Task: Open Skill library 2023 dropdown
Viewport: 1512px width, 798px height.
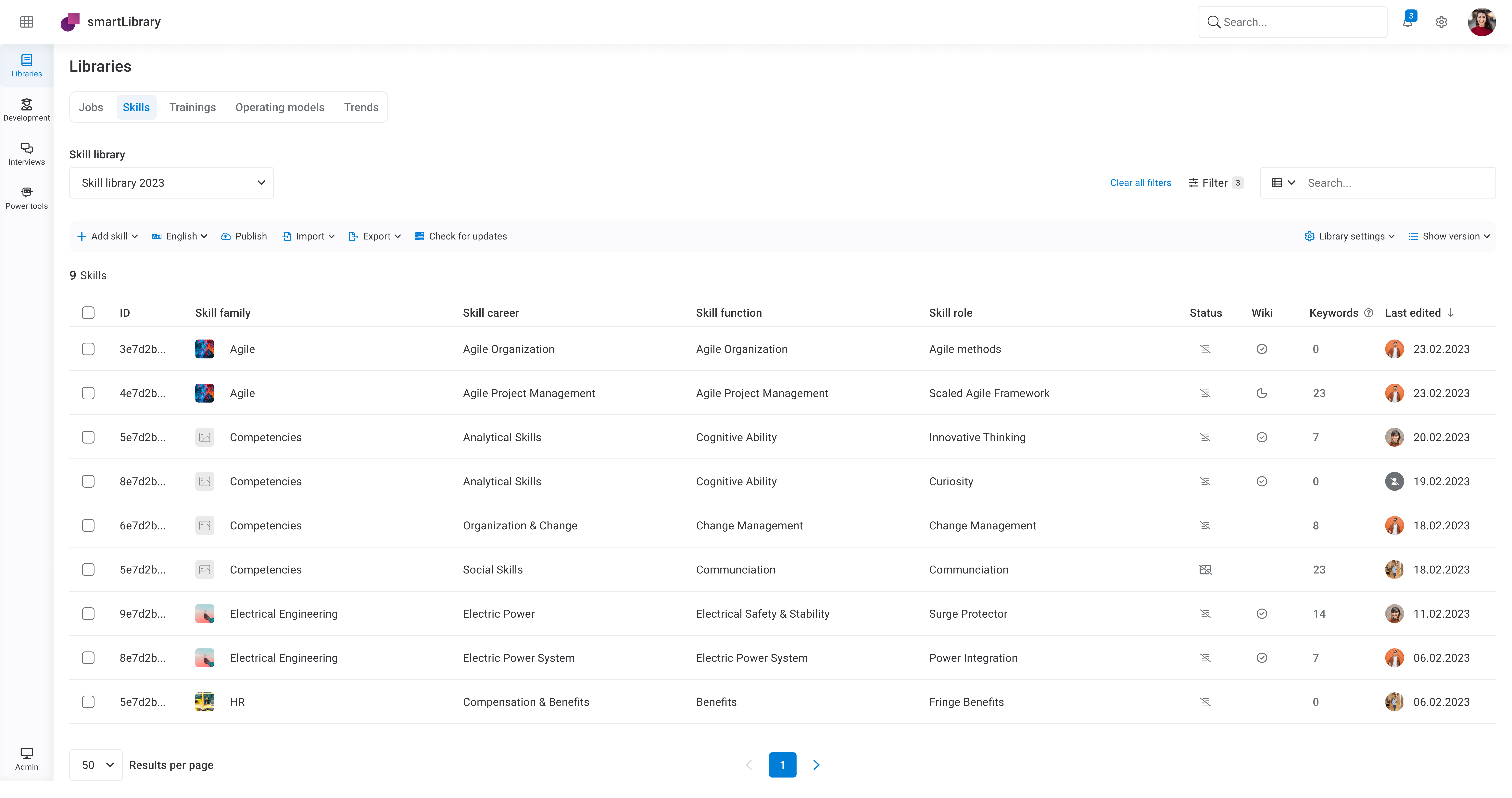Action: click(x=171, y=183)
